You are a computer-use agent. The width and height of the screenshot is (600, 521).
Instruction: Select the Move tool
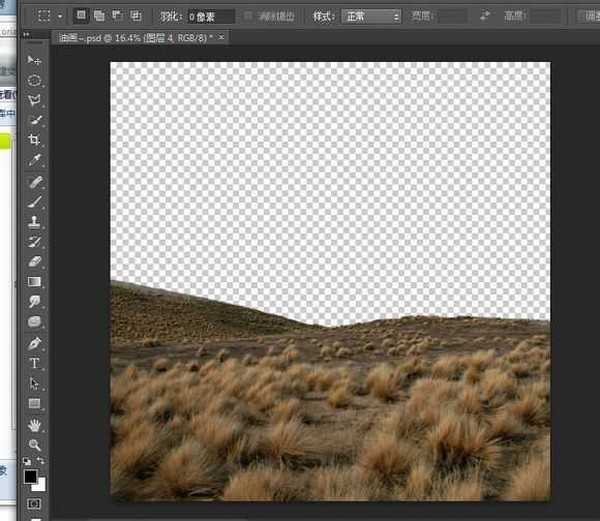(x=34, y=59)
